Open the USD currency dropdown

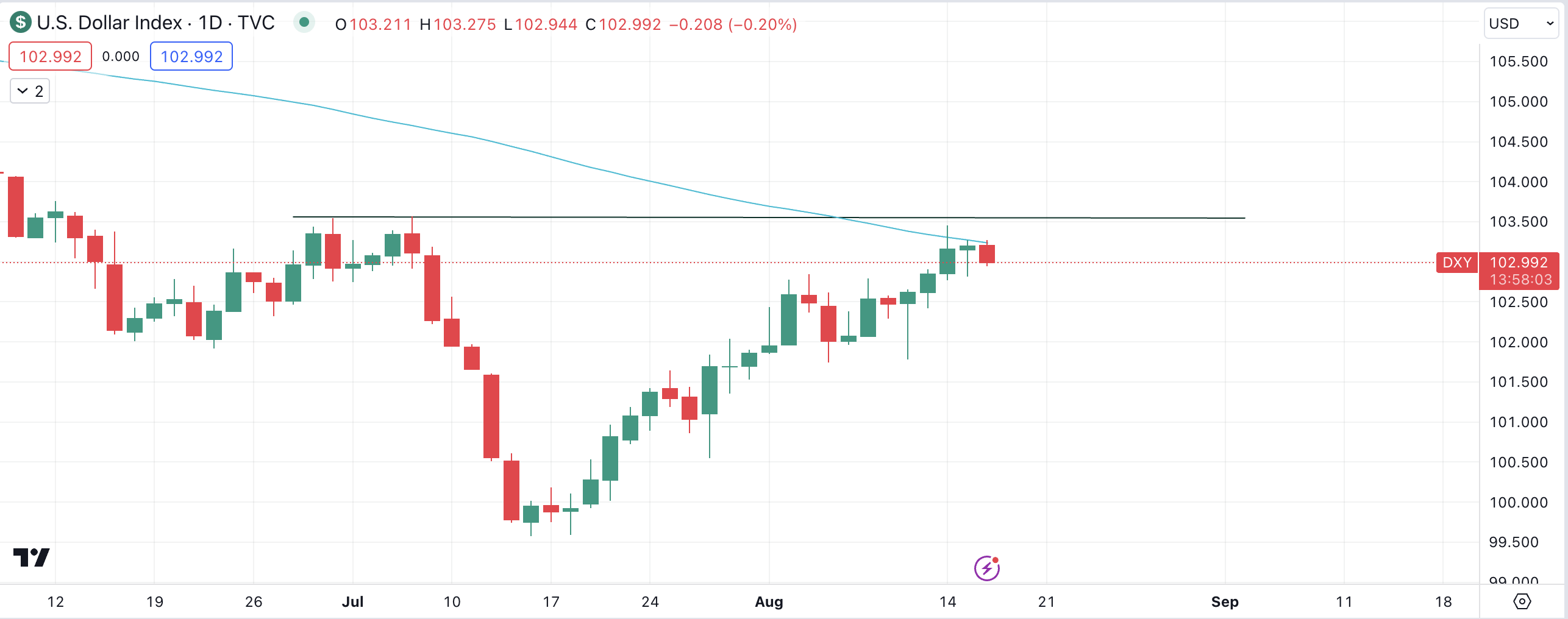pyautogui.click(x=1521, y=24)
